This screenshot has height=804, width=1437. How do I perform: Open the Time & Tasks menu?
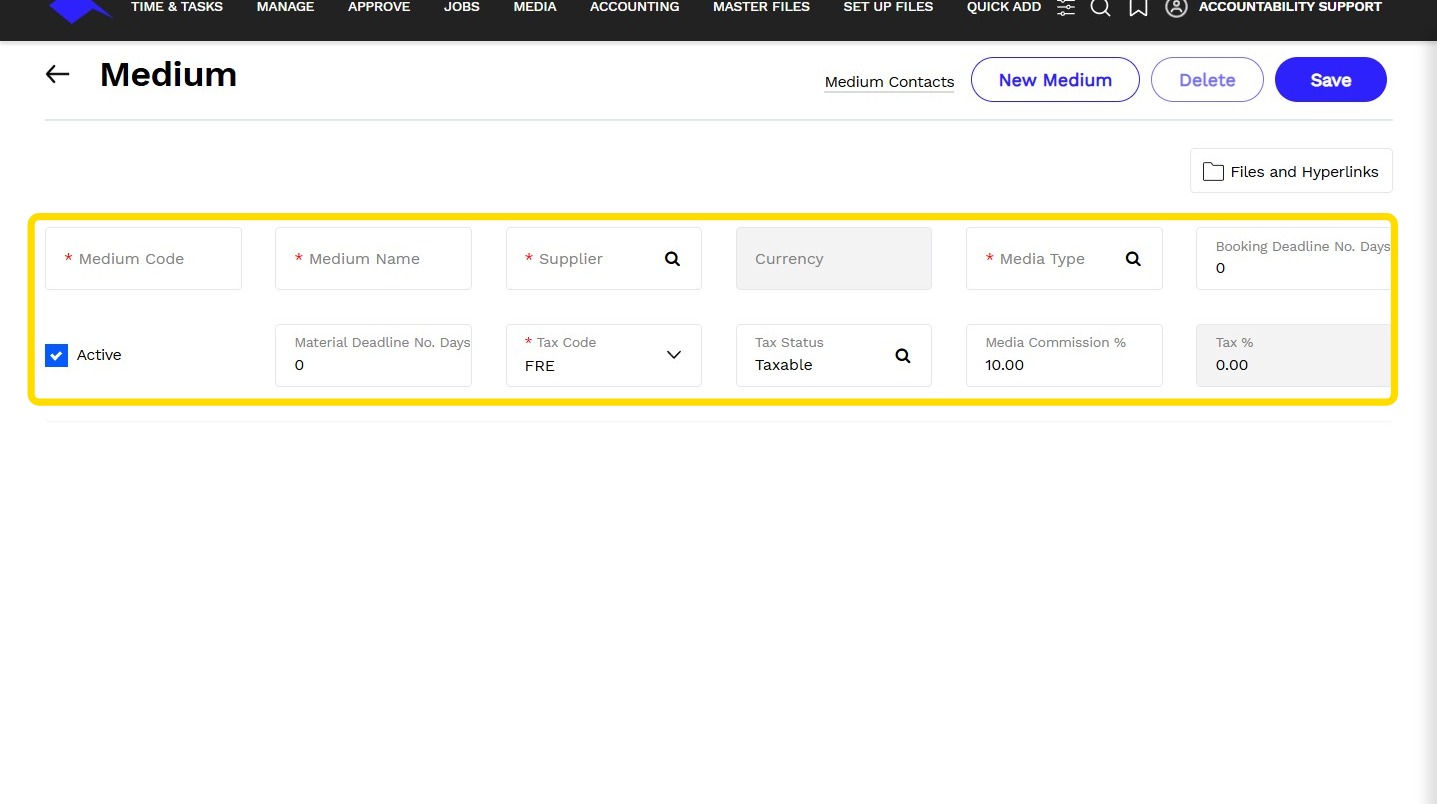pos(177,7)
